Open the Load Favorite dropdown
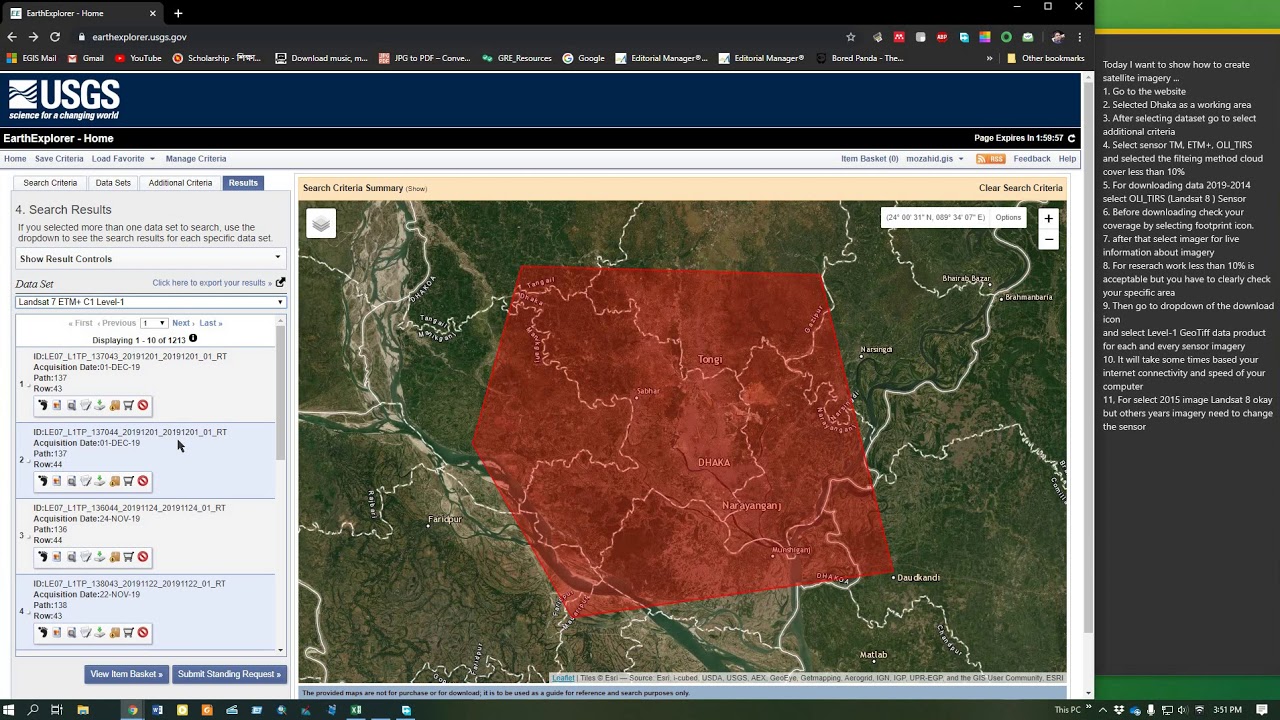The image size is (1280, 720). (123, 159)
